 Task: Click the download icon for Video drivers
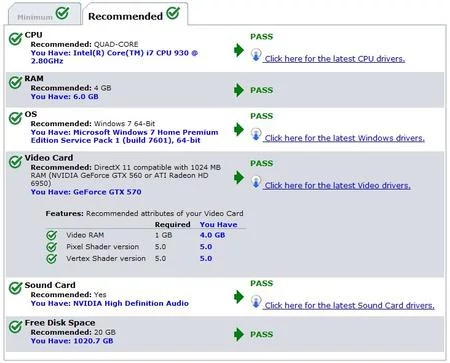pyautogui.click(x=256, y=182)
